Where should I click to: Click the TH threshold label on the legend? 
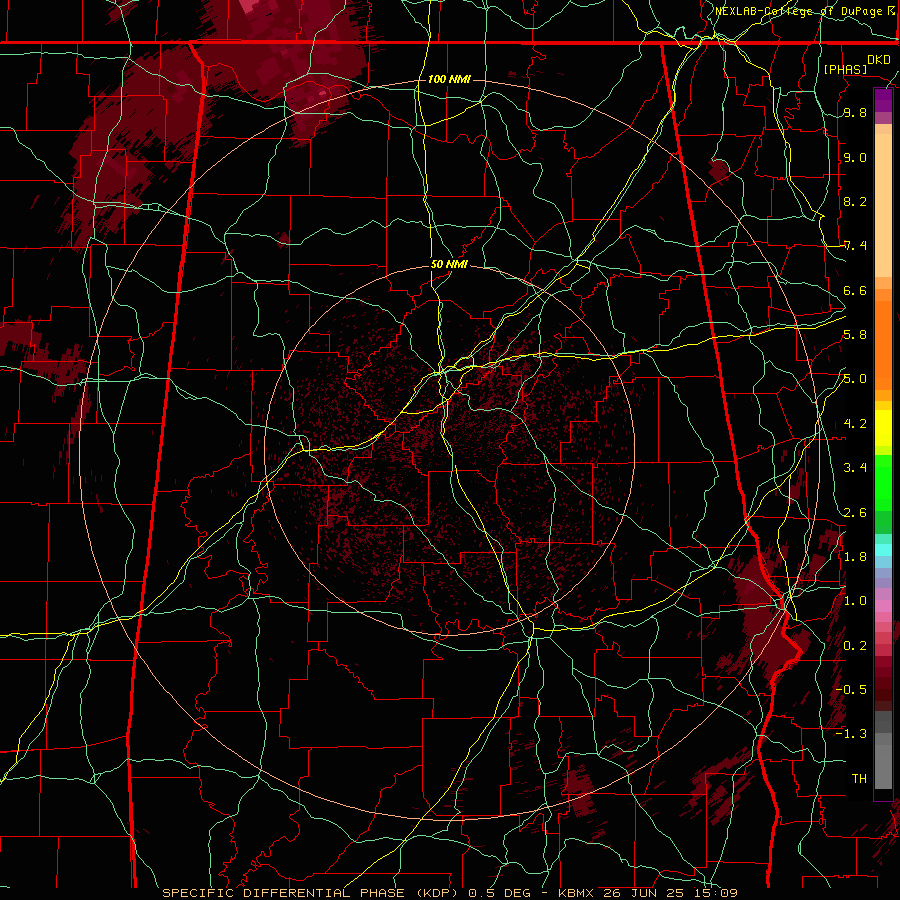coord(859,778)
